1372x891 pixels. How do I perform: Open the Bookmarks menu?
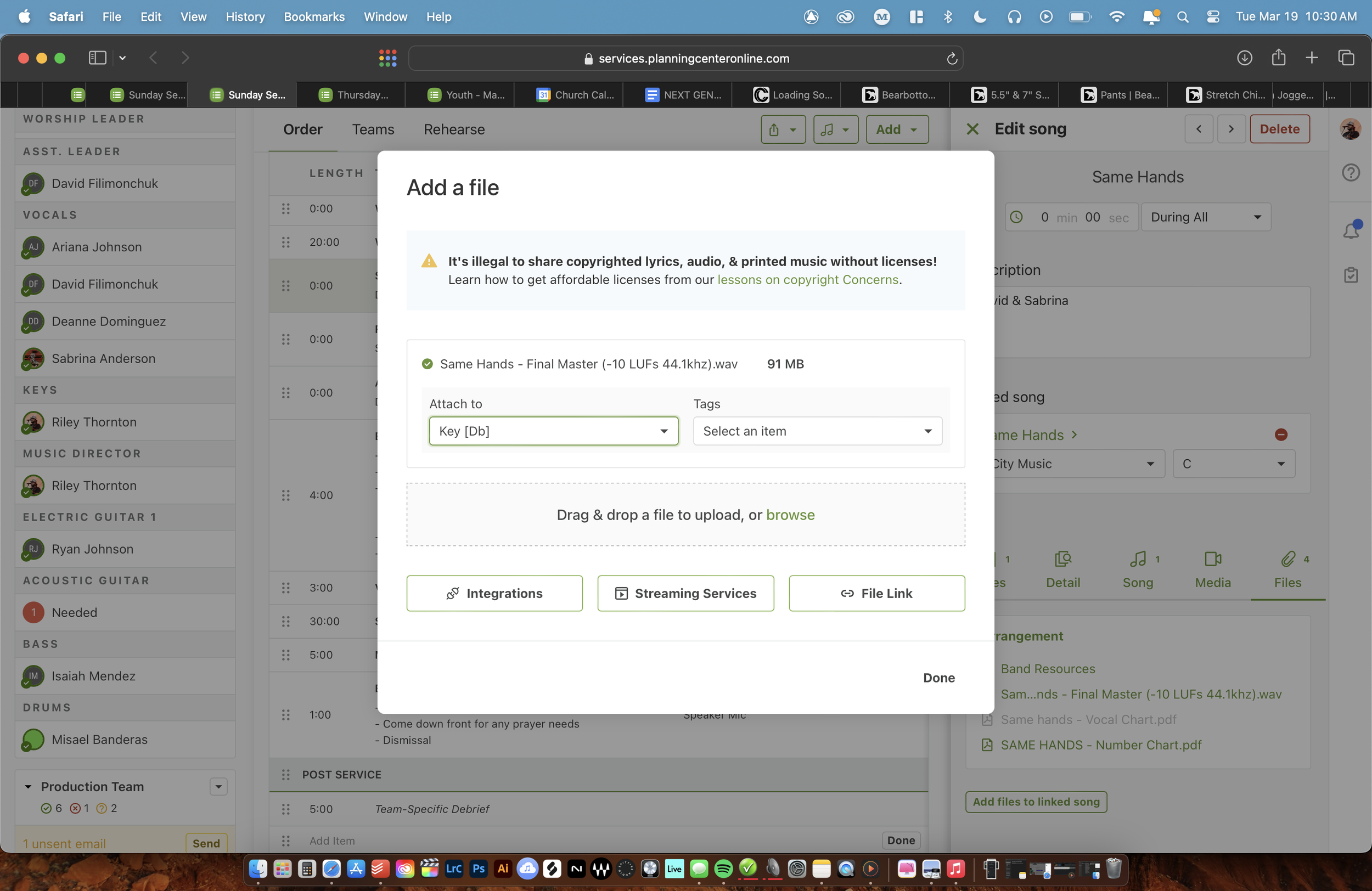tap(313, 16)
